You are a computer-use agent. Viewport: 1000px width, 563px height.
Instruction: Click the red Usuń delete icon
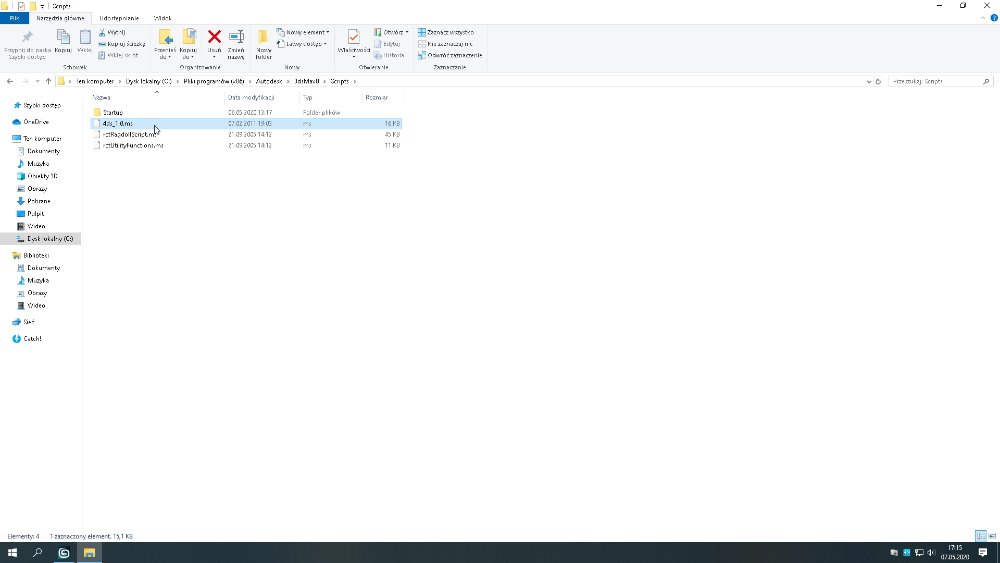(x=214, y=37)
